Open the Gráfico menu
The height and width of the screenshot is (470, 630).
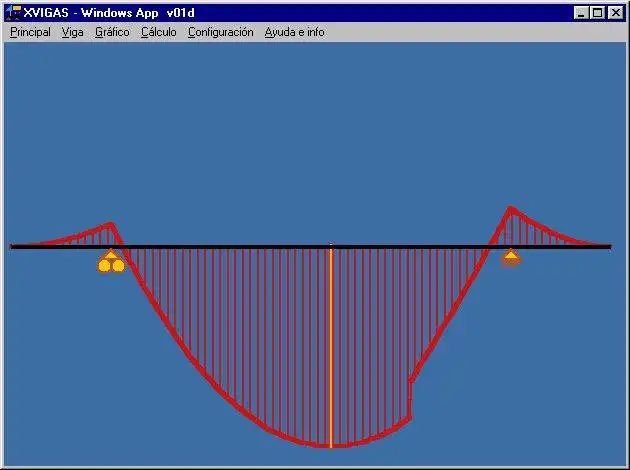pos(112,32)
